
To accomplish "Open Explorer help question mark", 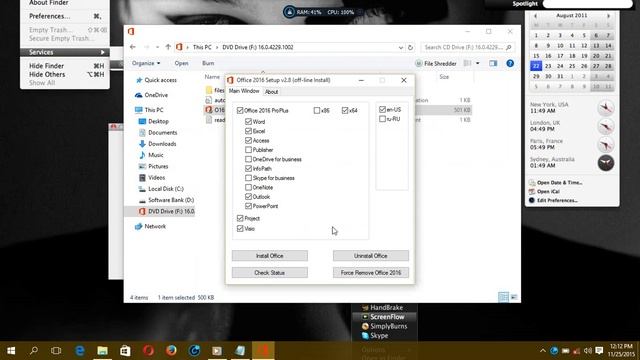I will click(x=510, y=63).
